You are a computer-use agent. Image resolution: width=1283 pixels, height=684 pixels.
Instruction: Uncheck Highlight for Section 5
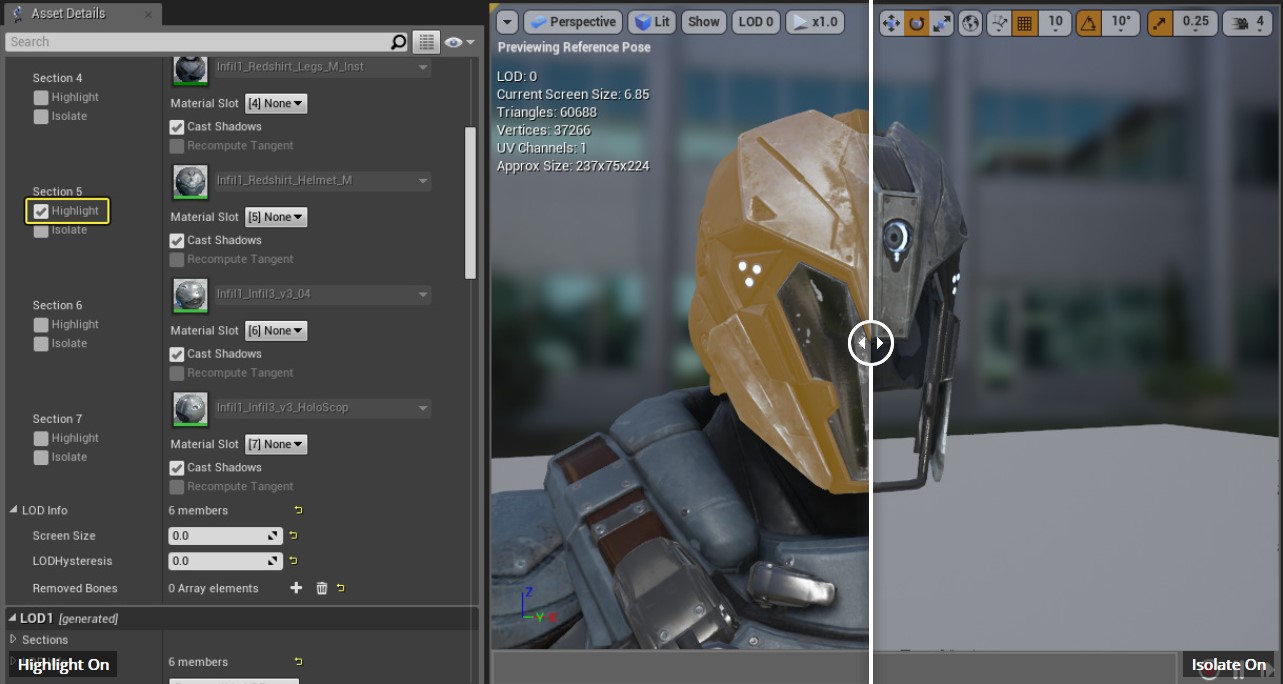41,211
